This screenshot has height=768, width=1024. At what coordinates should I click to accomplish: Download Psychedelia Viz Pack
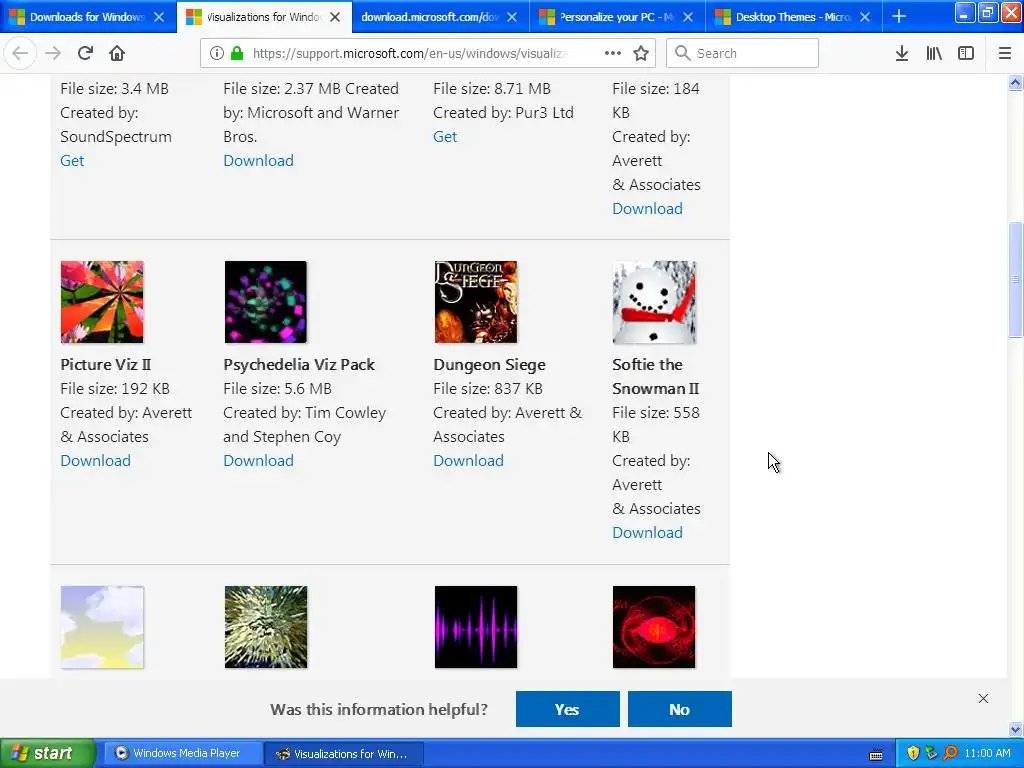pos(259,460)
